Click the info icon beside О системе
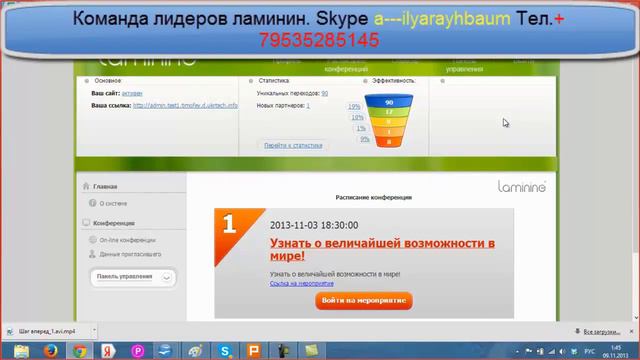This screenshot has width=640, height=360. pyautogui.click(x=93, y=203)
